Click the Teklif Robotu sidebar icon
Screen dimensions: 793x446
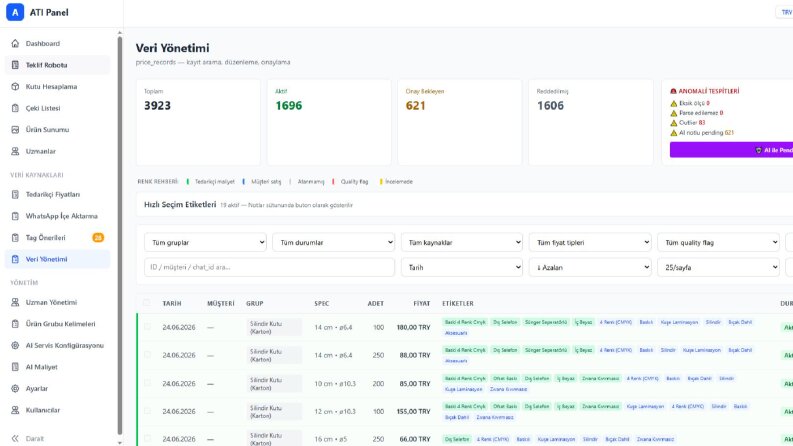pyautogui.click(x=15, y=65)
